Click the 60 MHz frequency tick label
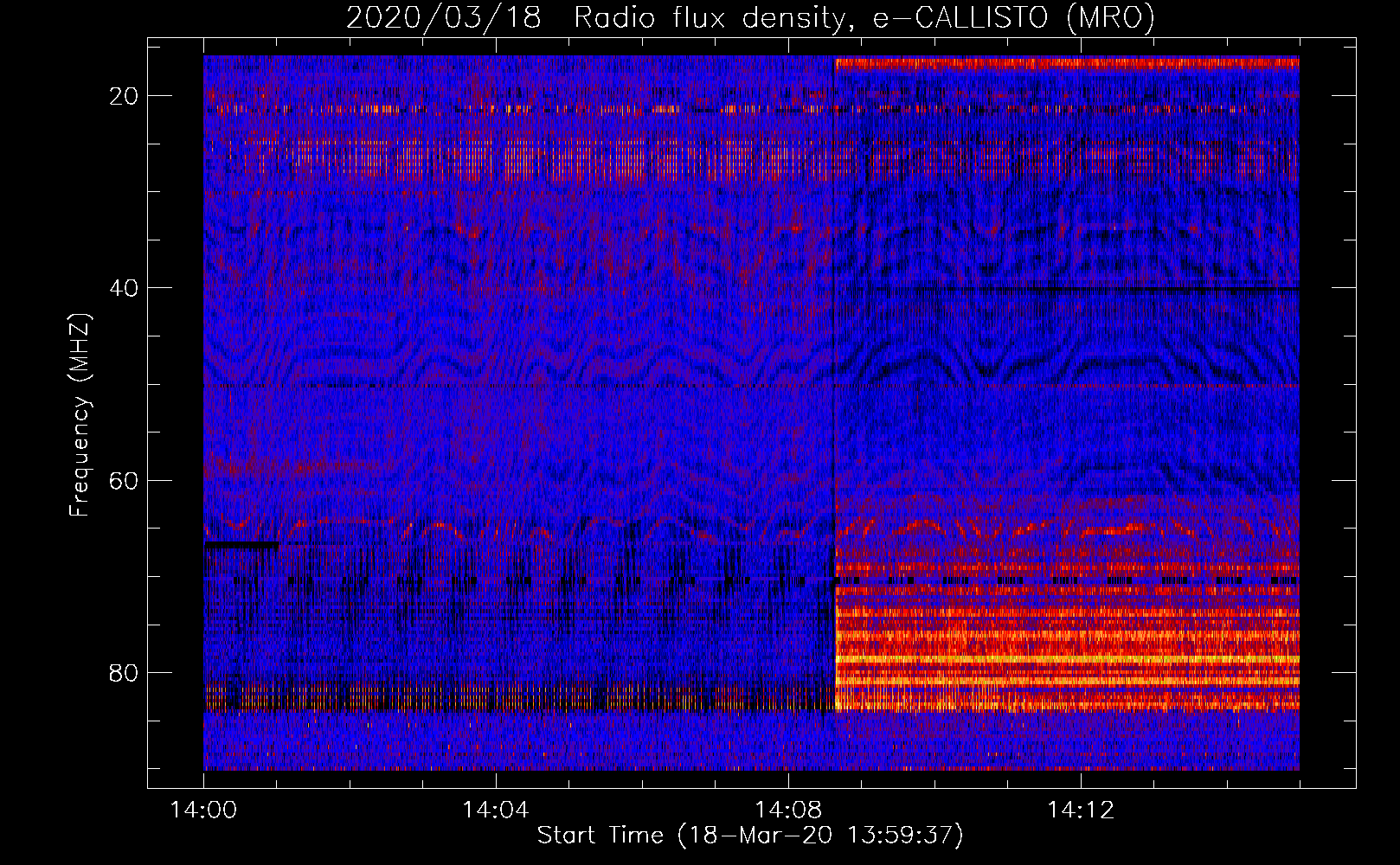This screenshot has height=865, width=1400. 125,480
